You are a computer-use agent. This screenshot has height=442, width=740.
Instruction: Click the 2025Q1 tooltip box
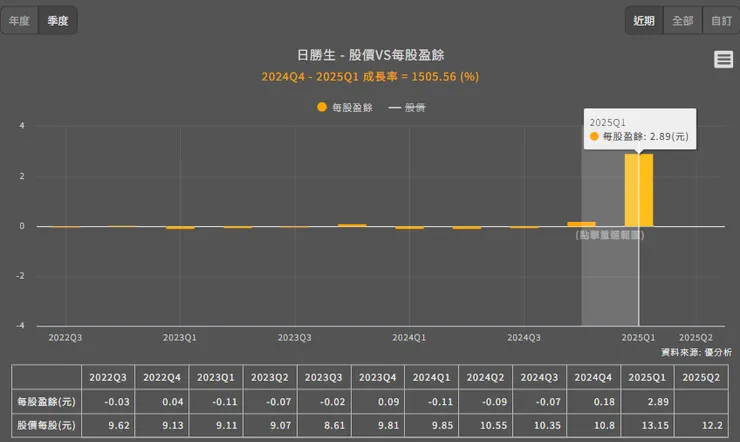pos(639,129)
